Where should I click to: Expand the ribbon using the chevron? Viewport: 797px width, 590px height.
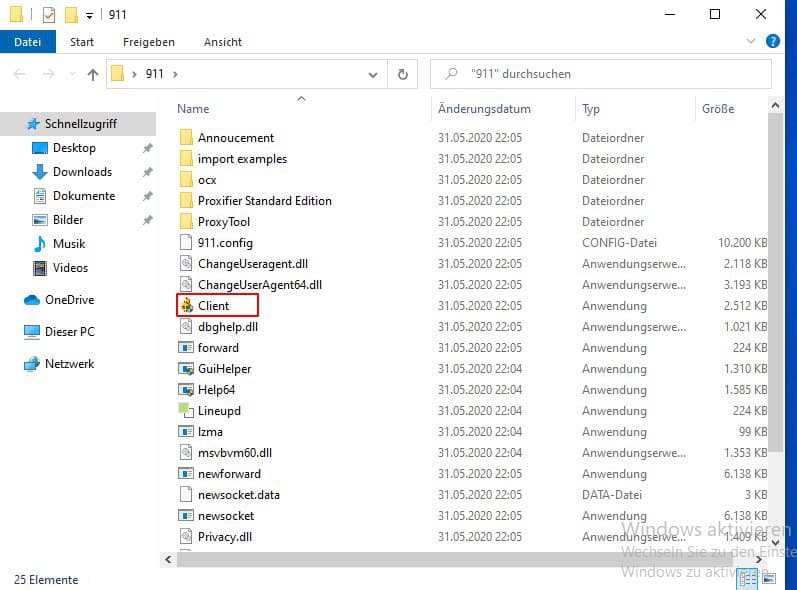(x=752, y=42)
